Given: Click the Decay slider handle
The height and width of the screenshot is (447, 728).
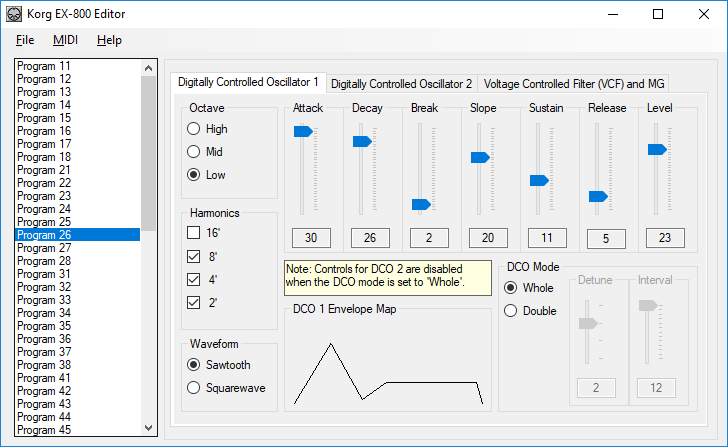Looking at the screenshot, I should click(362, 142).
